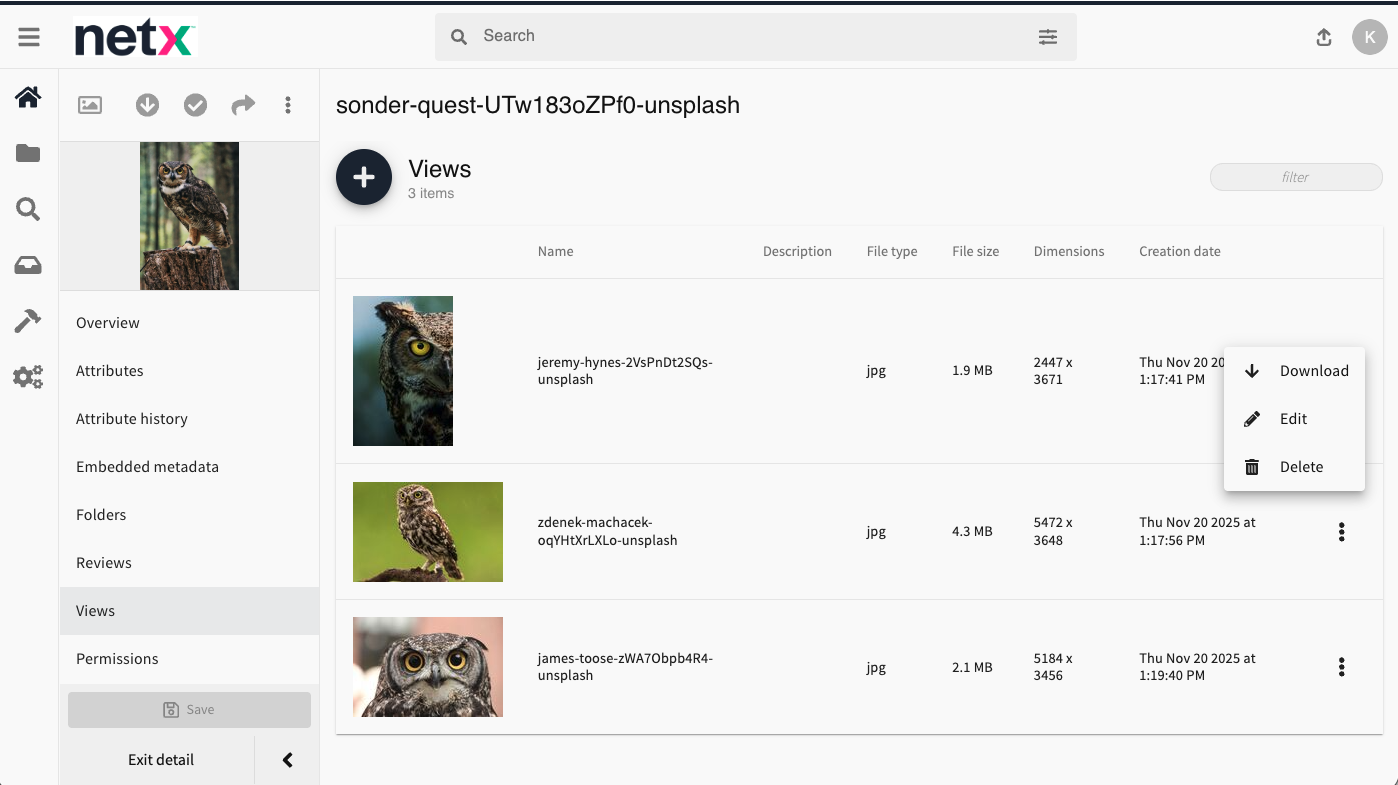
Task: Open the hamburger main menu
Action: 29,37
